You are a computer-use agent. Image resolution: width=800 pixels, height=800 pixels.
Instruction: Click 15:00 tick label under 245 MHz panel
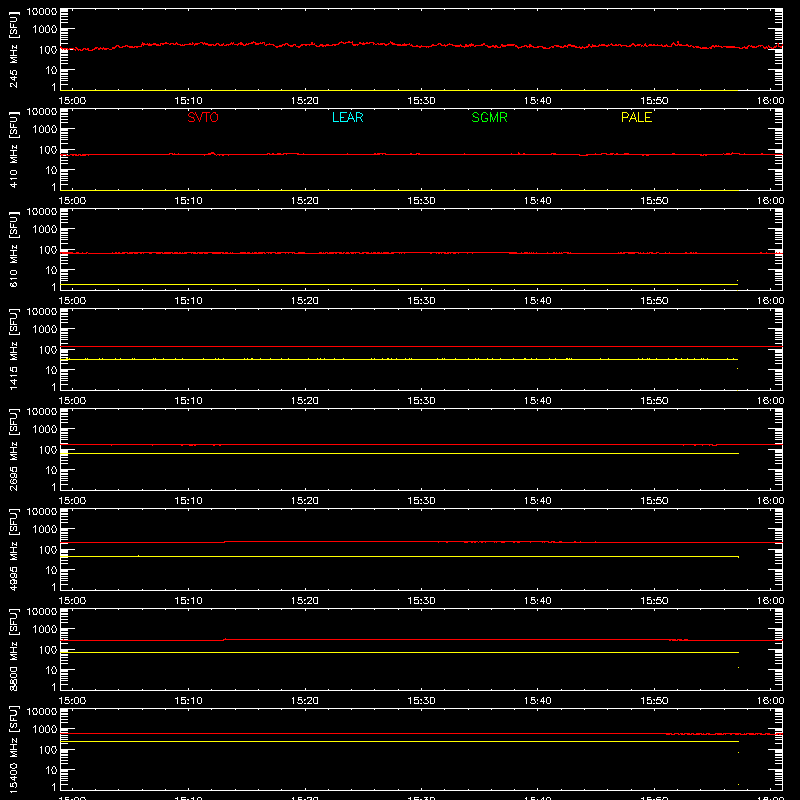coord(72,101)
